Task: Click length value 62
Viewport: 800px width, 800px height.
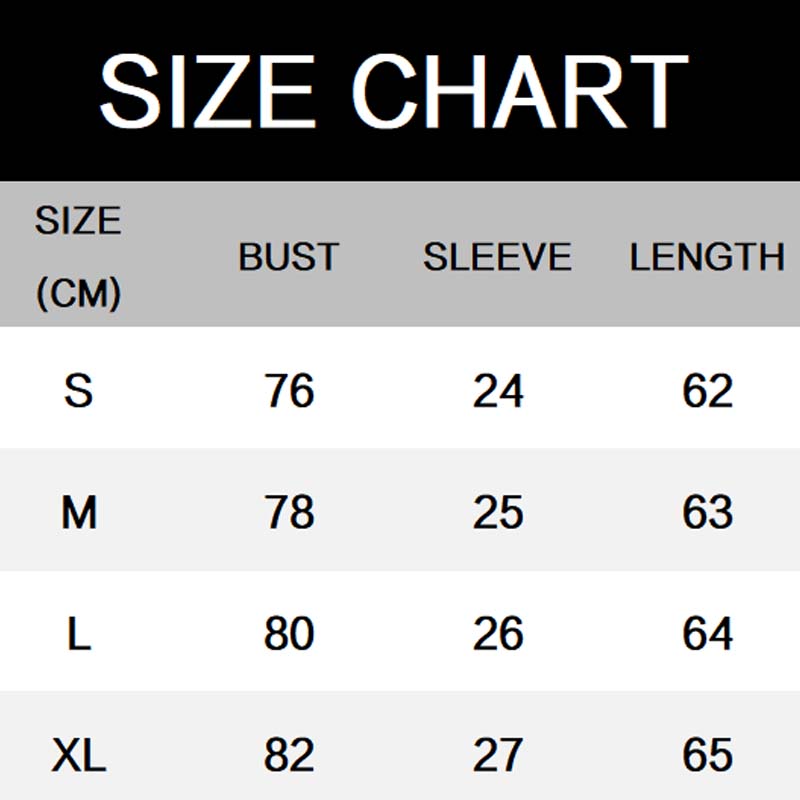Action: pos(708,390)
